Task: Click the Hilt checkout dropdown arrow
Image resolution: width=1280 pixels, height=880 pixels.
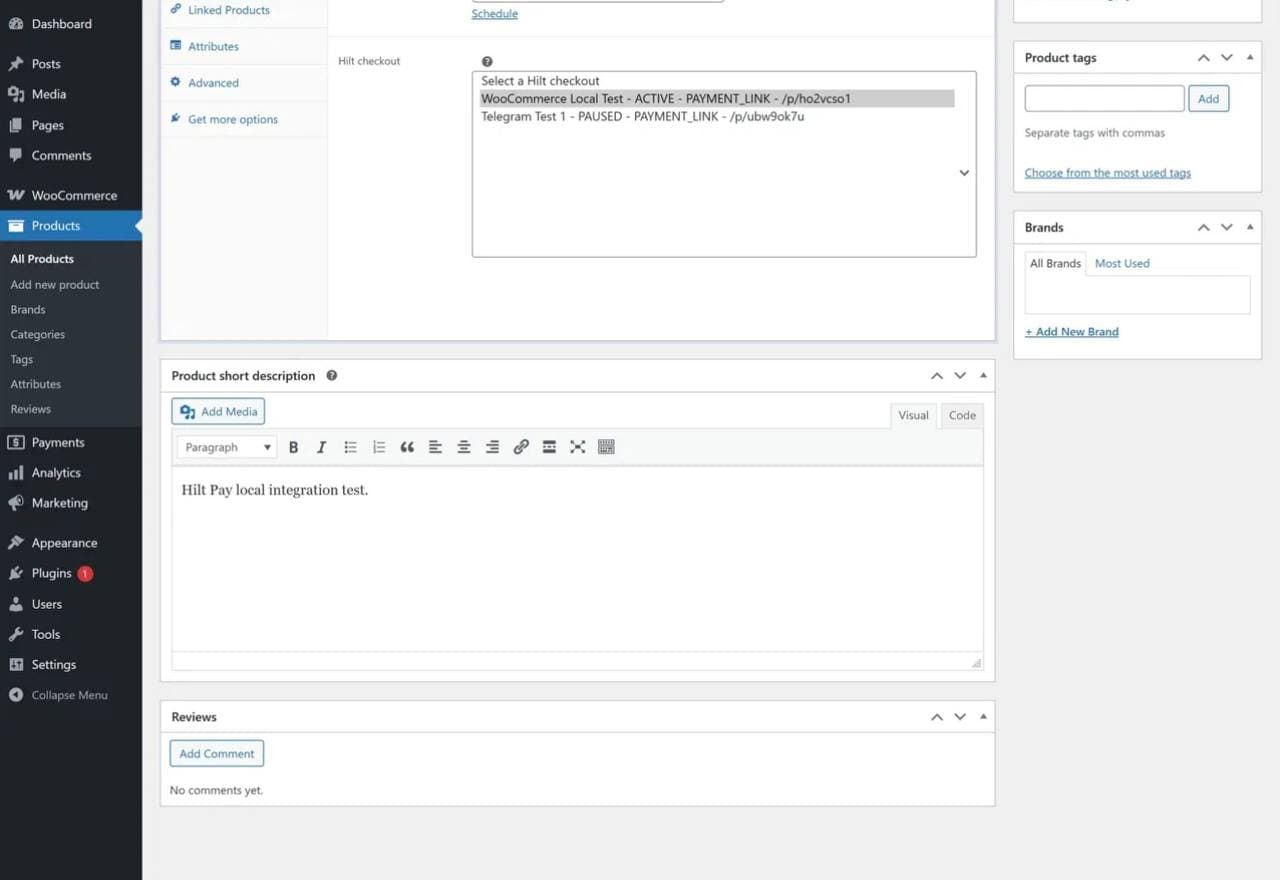Action: pos(964,173)
